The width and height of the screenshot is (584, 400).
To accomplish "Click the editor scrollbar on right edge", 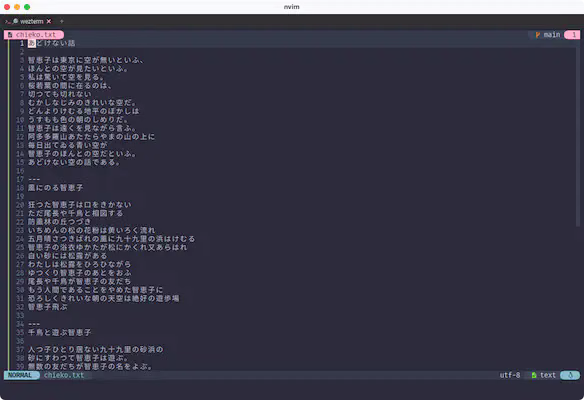I will click(578, 136).
